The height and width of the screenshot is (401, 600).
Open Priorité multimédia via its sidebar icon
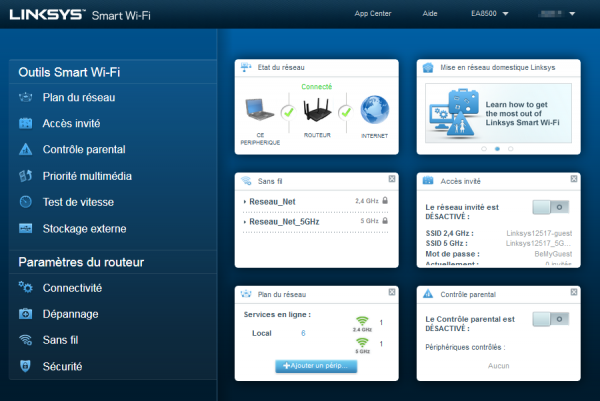25,176
